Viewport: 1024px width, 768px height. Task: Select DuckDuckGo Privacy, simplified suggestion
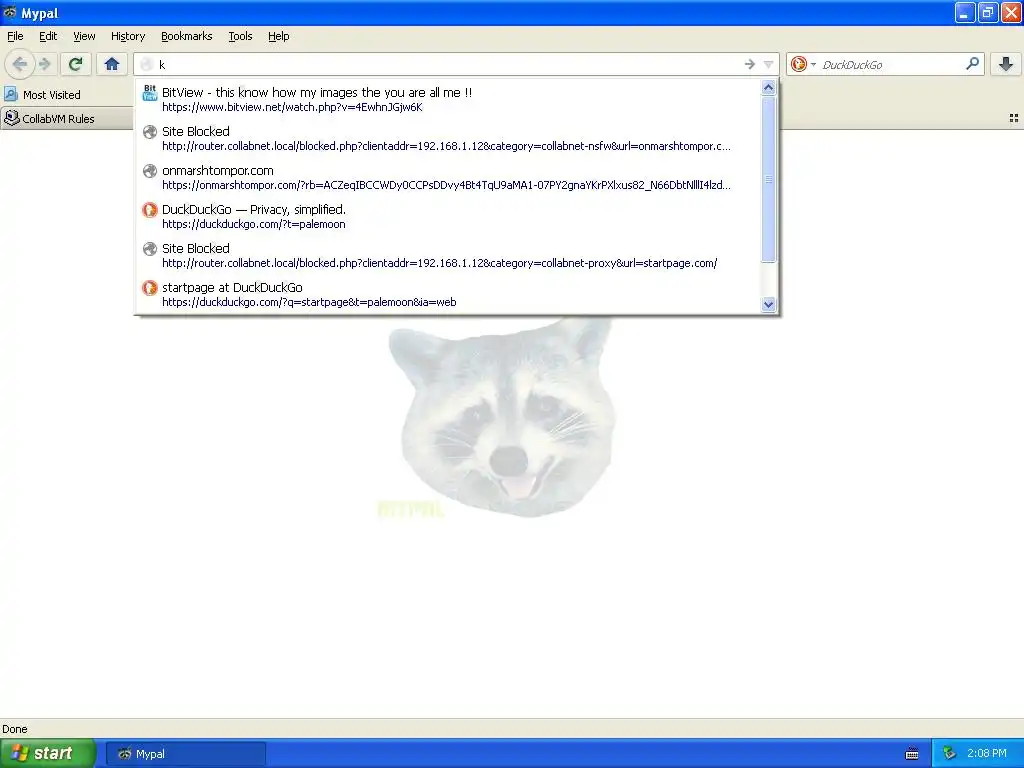(x=448, y=216)
